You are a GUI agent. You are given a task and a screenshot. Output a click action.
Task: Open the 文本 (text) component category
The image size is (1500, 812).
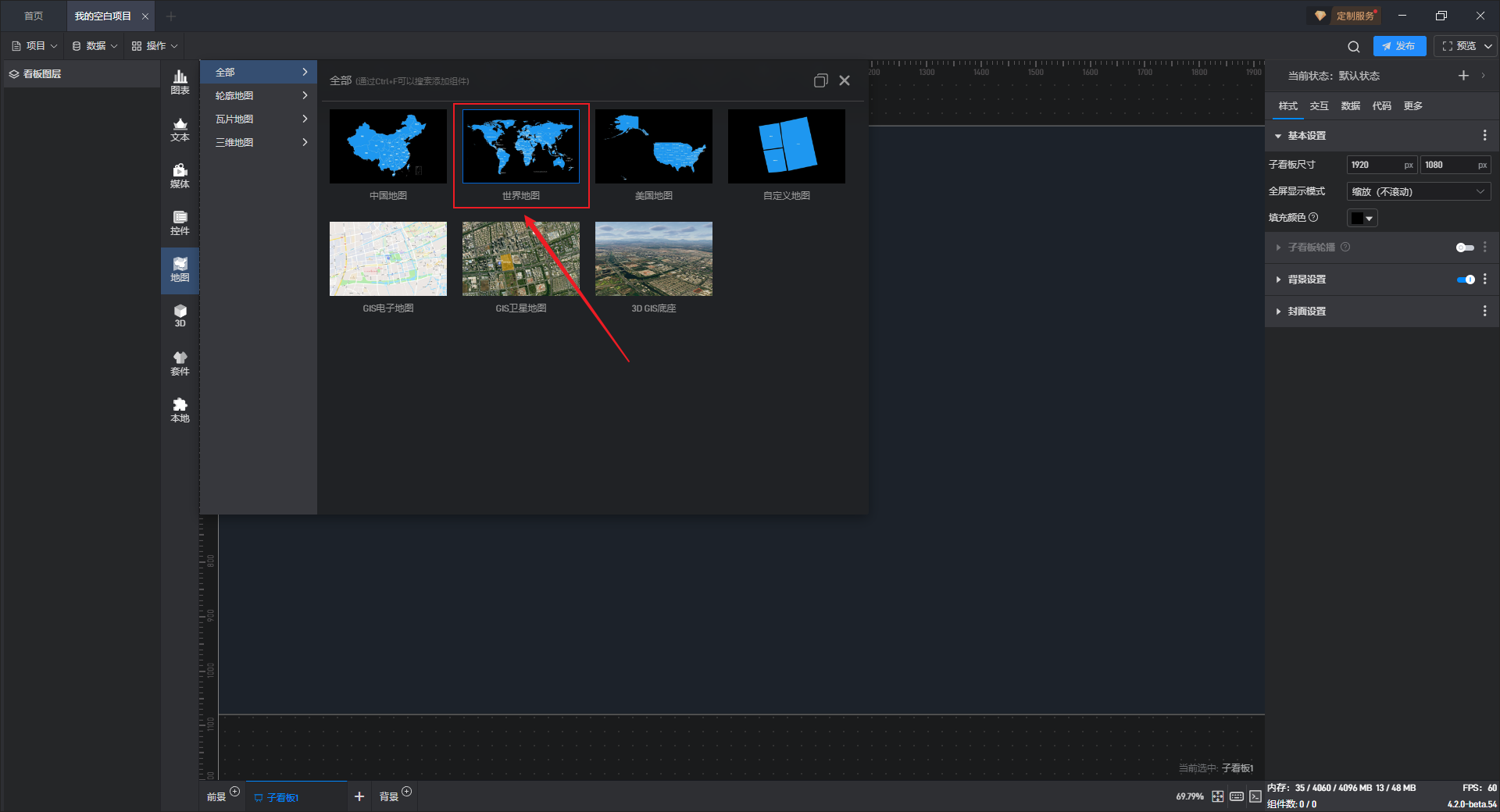coord(180,129)
